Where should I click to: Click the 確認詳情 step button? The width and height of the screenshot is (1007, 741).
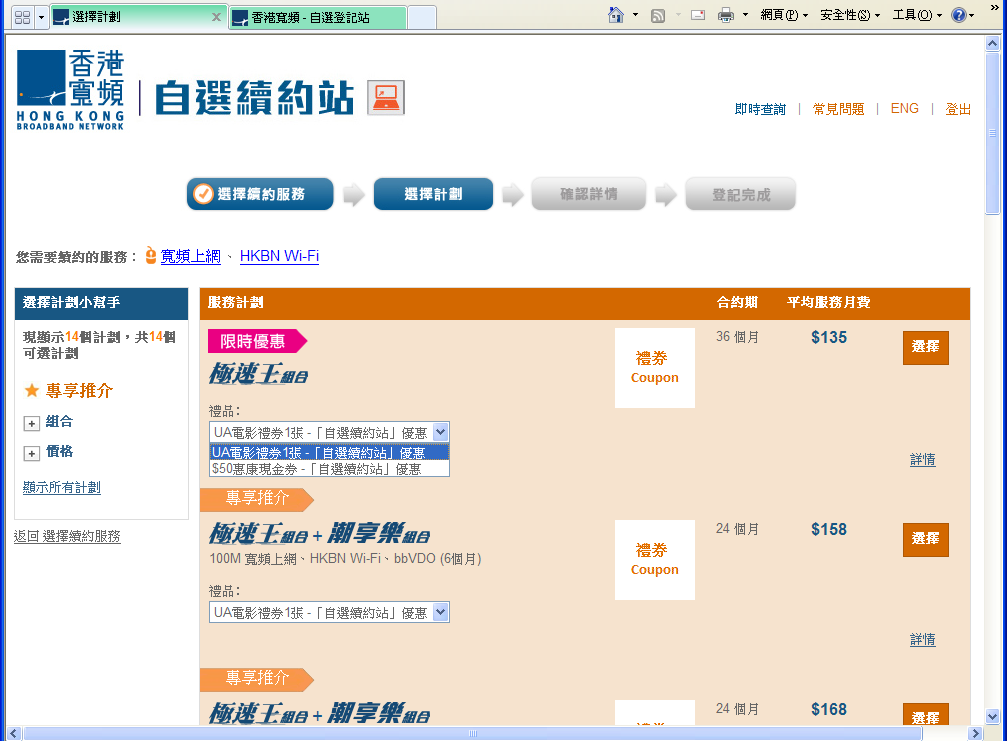[589, 194]
